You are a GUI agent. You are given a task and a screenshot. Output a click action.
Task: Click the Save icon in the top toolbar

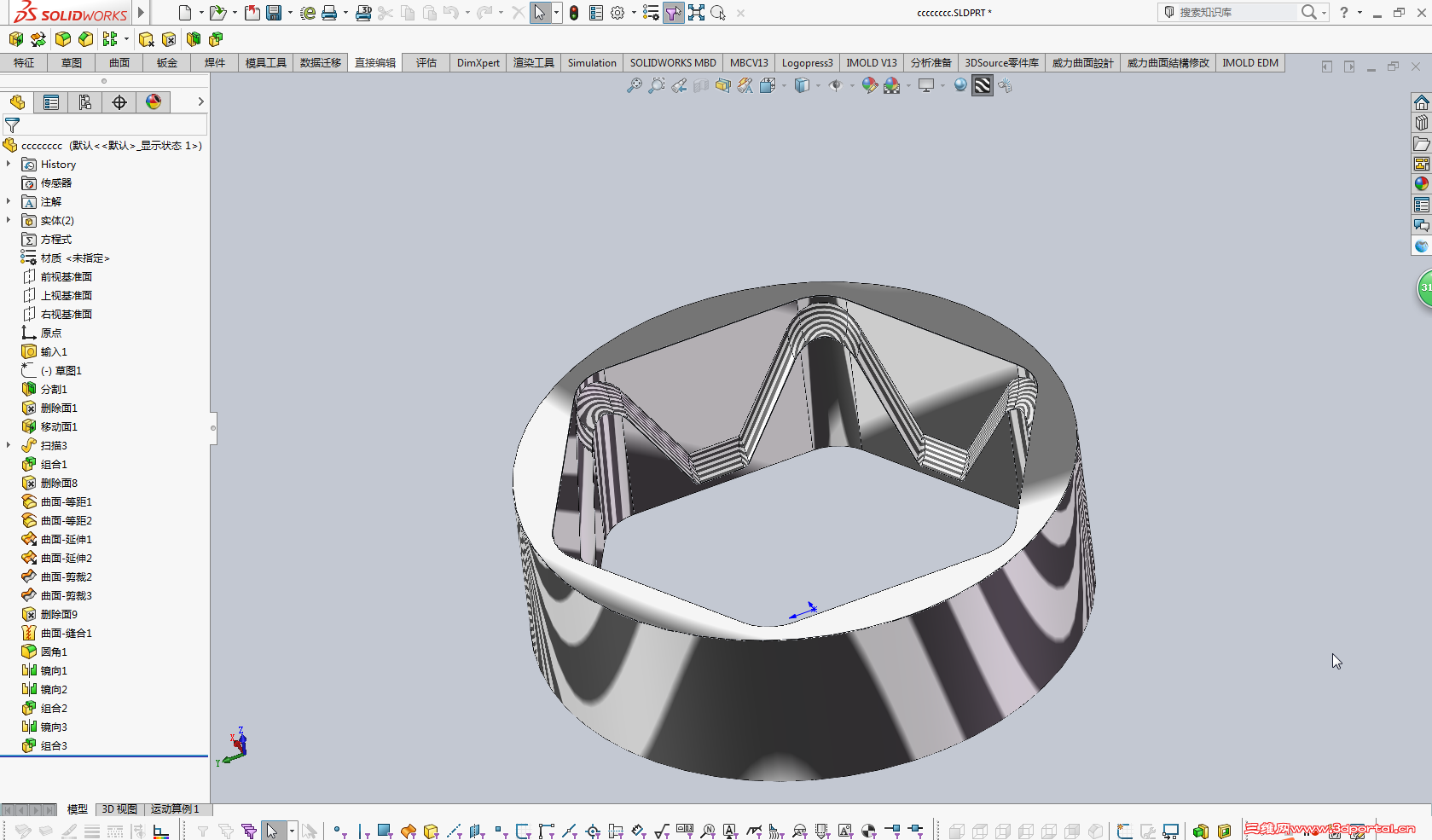coord(274,13)
